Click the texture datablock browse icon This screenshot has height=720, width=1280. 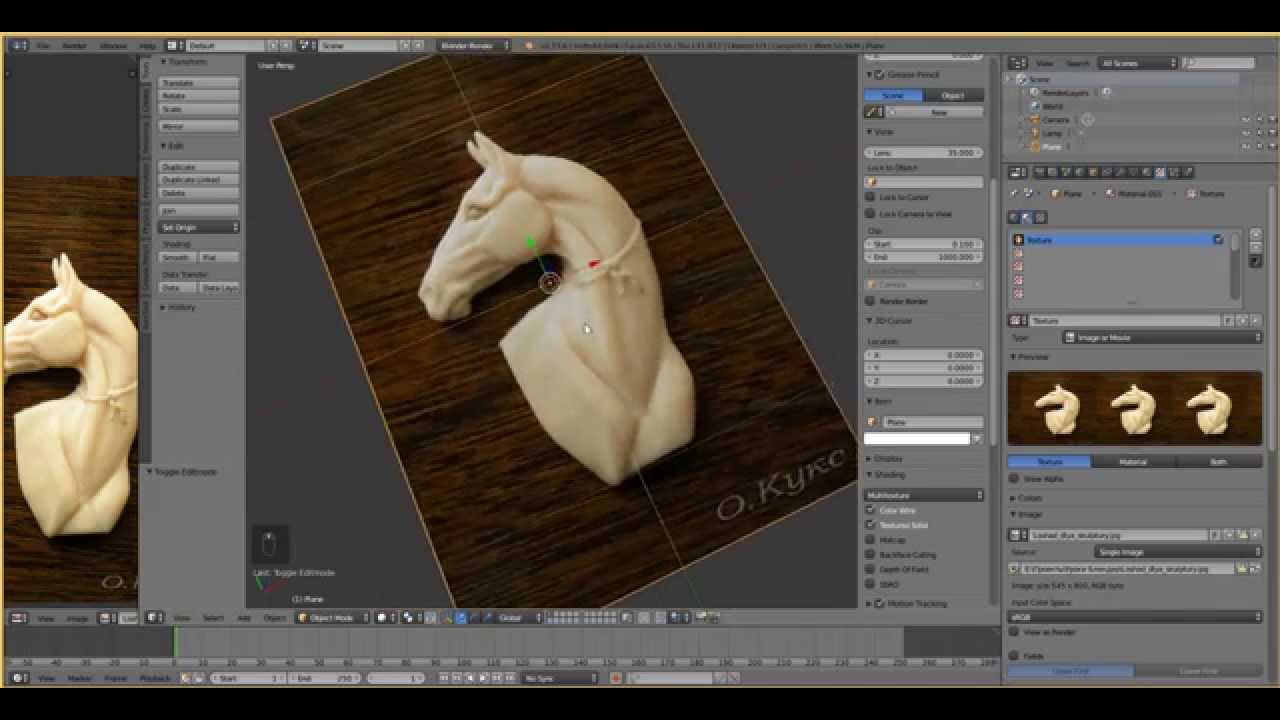[1018, 321]
